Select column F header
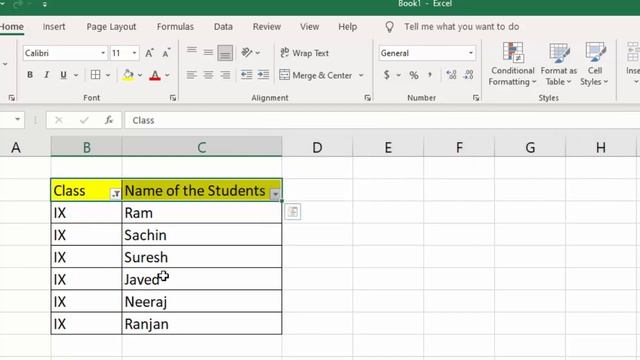Viewport: 640px width, 360px height. (459, 147)
